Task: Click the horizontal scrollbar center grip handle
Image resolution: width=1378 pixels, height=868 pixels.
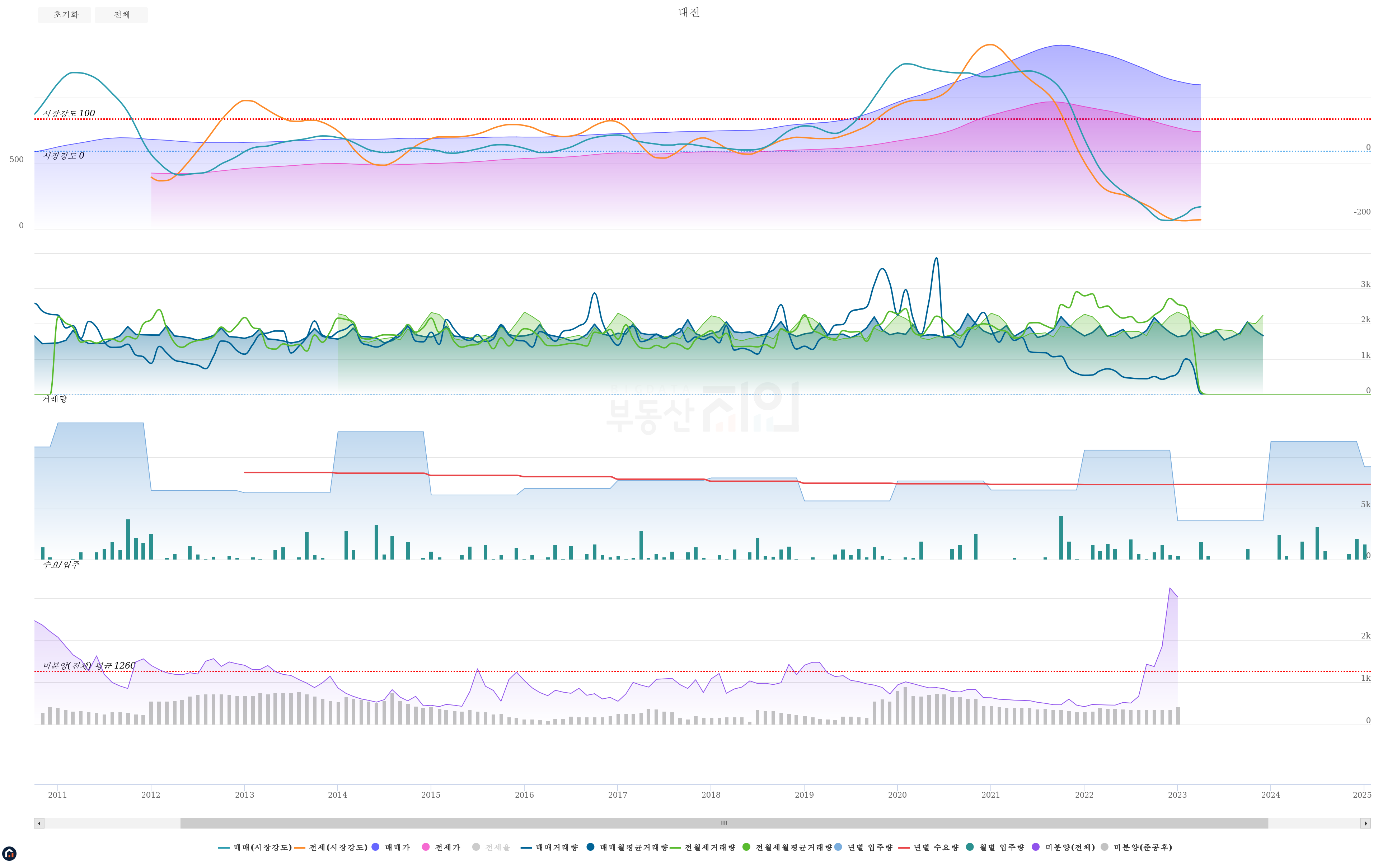Action: click(724, 823)
